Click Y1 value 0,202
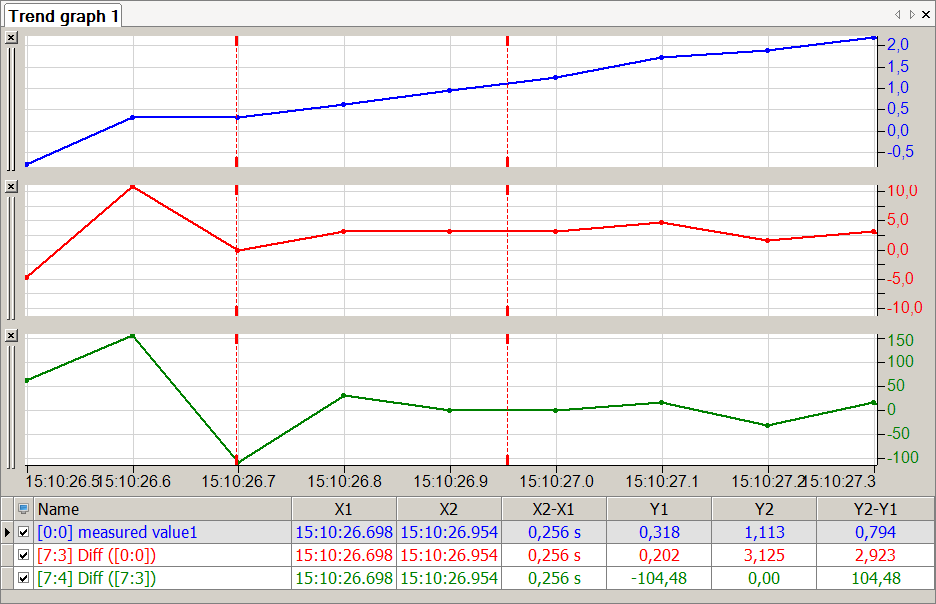 coord(659,555)
